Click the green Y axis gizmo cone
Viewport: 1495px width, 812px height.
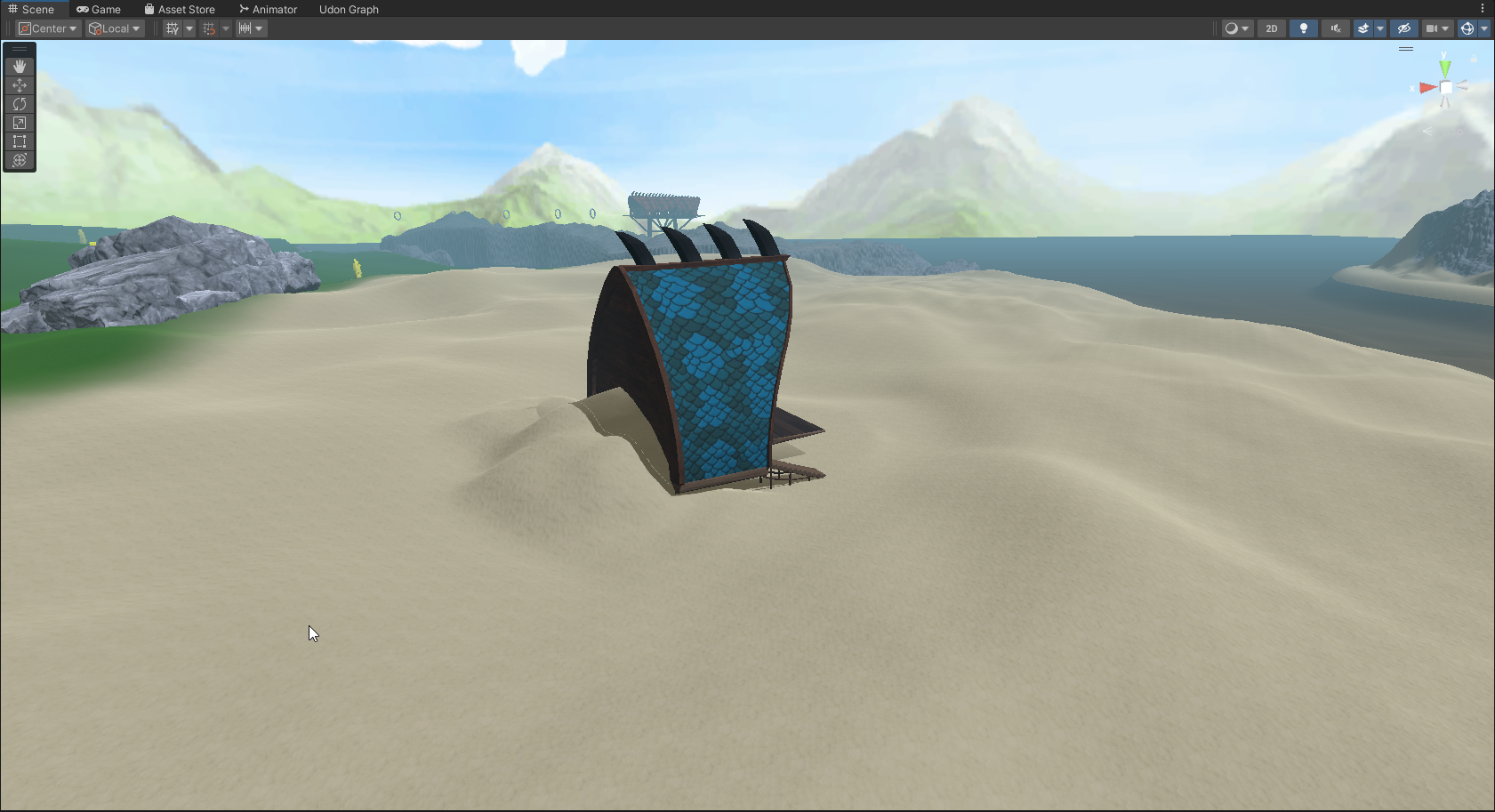[1445, 68]
